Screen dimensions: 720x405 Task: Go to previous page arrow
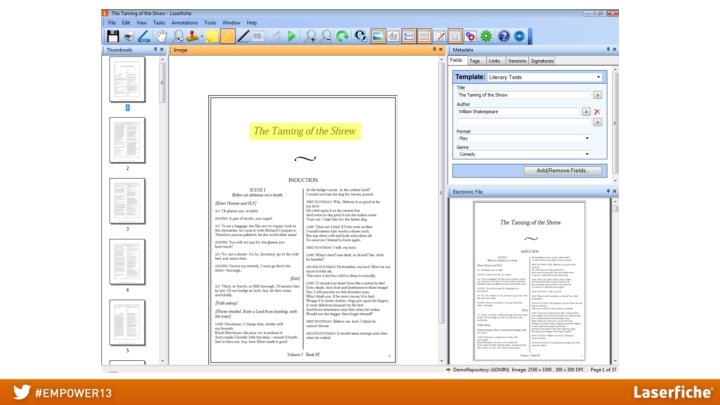276,36
